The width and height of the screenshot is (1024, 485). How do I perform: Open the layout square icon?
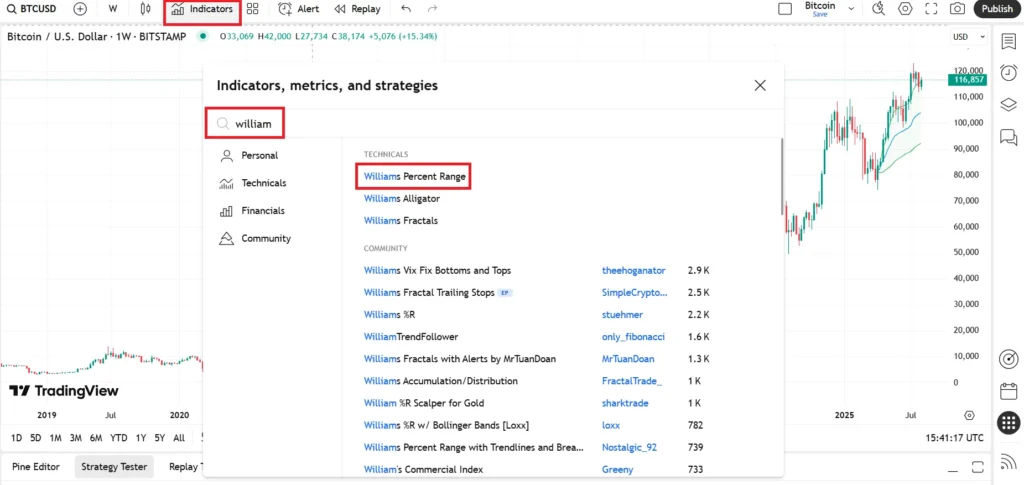tap(786, 9)
